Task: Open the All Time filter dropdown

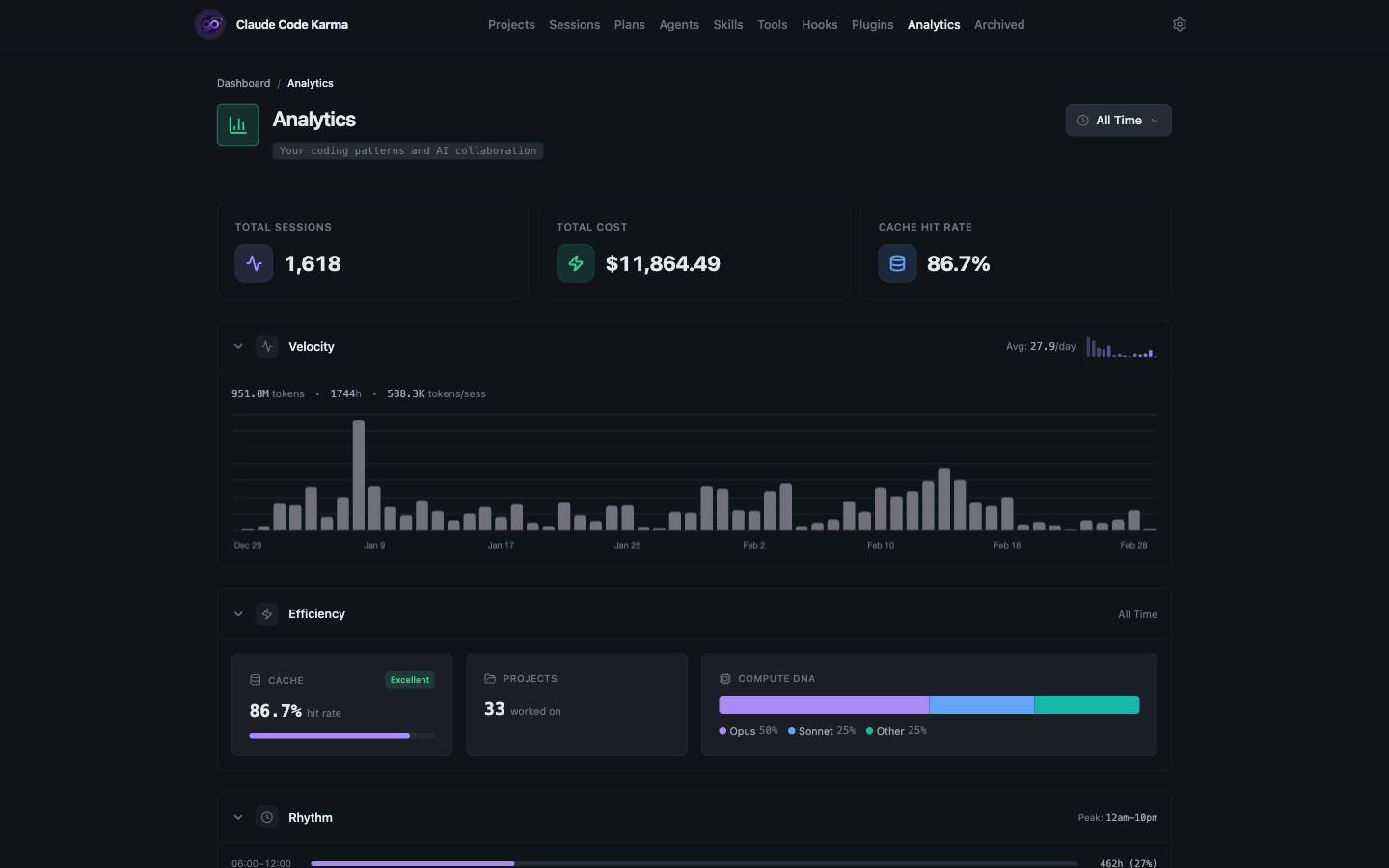Action: coord(1118,120)
